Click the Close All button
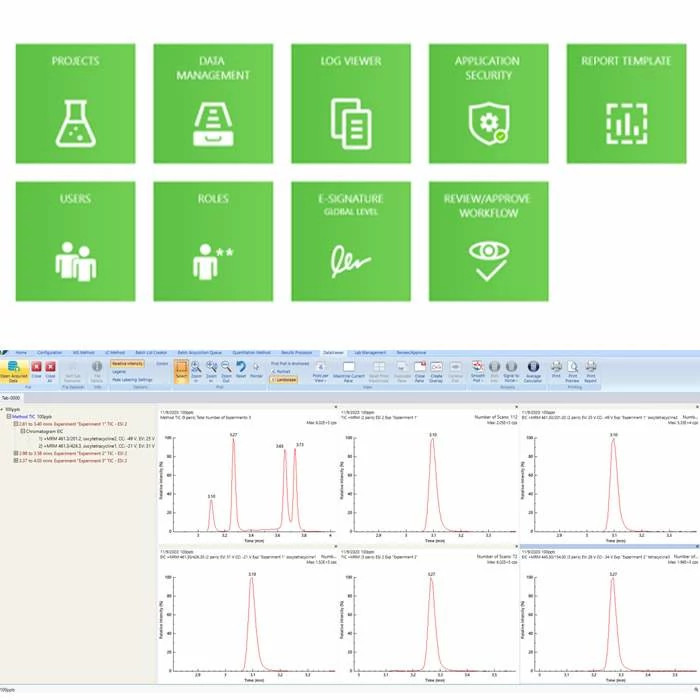The height and width of the screenshot is (700, 700). pos(50,371)
